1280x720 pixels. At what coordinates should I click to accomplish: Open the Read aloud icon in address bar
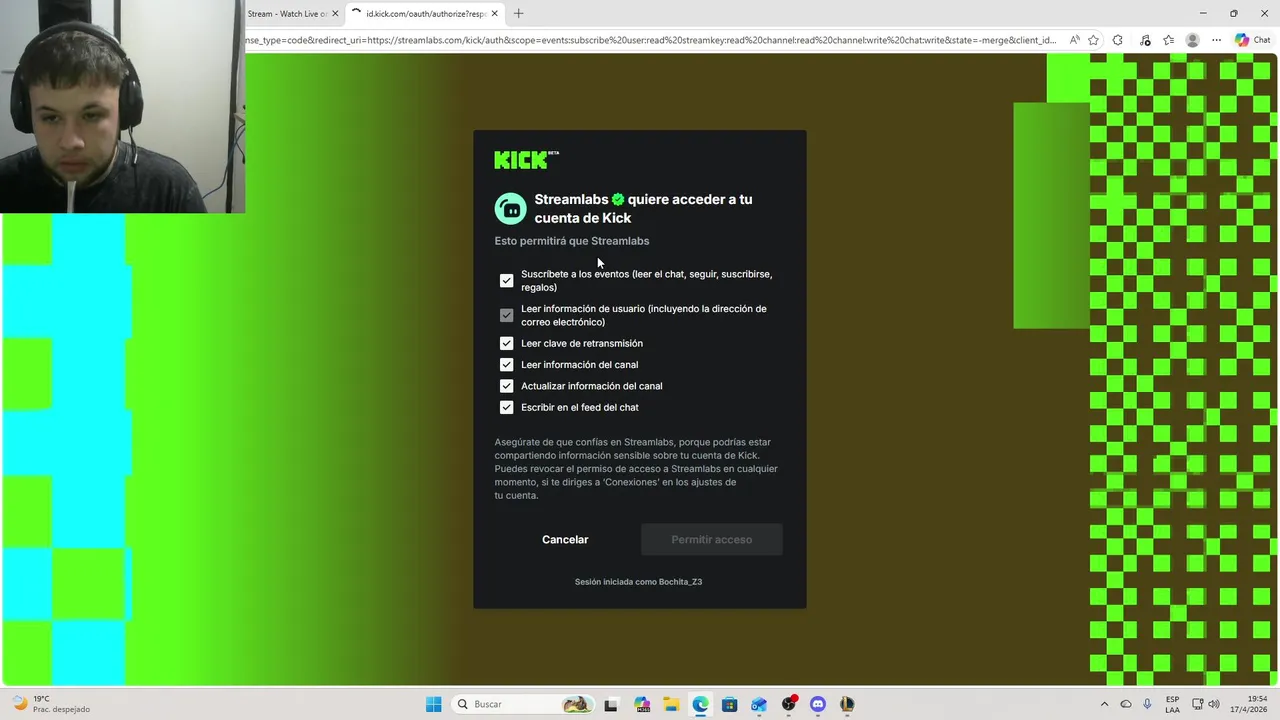tap(1074, 40)
